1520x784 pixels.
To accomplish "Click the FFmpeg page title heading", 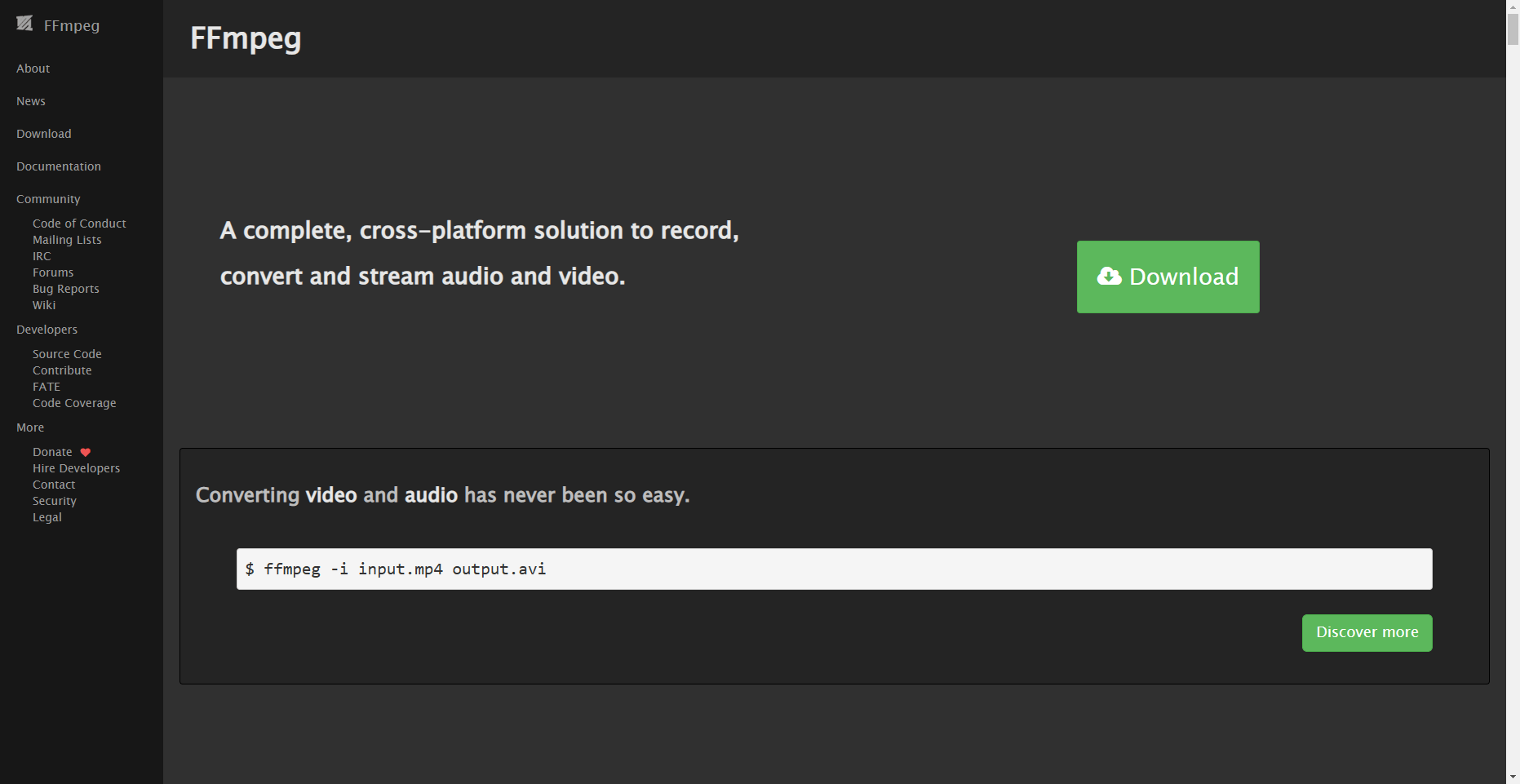I will tap(246, 38).
